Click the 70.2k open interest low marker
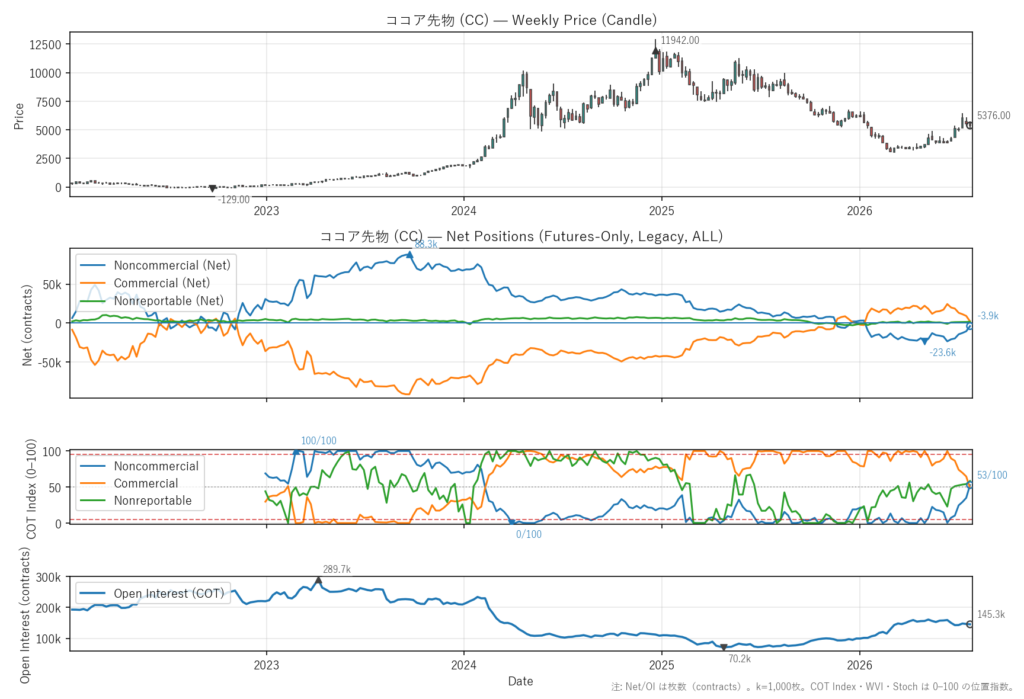 pyautogui.click(x=724, y=647)
